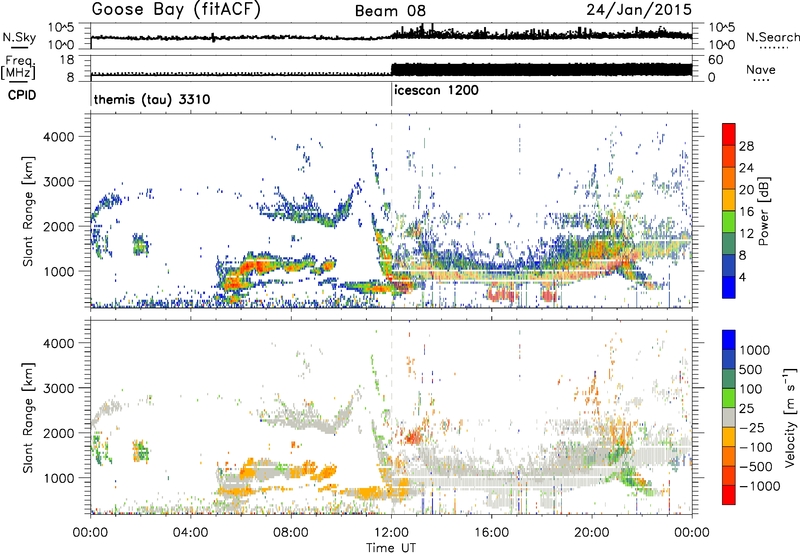Click the 'Power [dB]' colorbar label
Screen dimensions: 800x554
763,211
